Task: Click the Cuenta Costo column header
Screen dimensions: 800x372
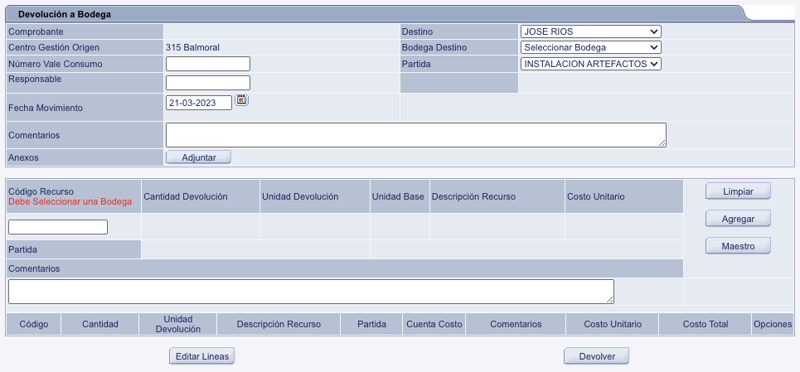Action: [x=434, y=324]
